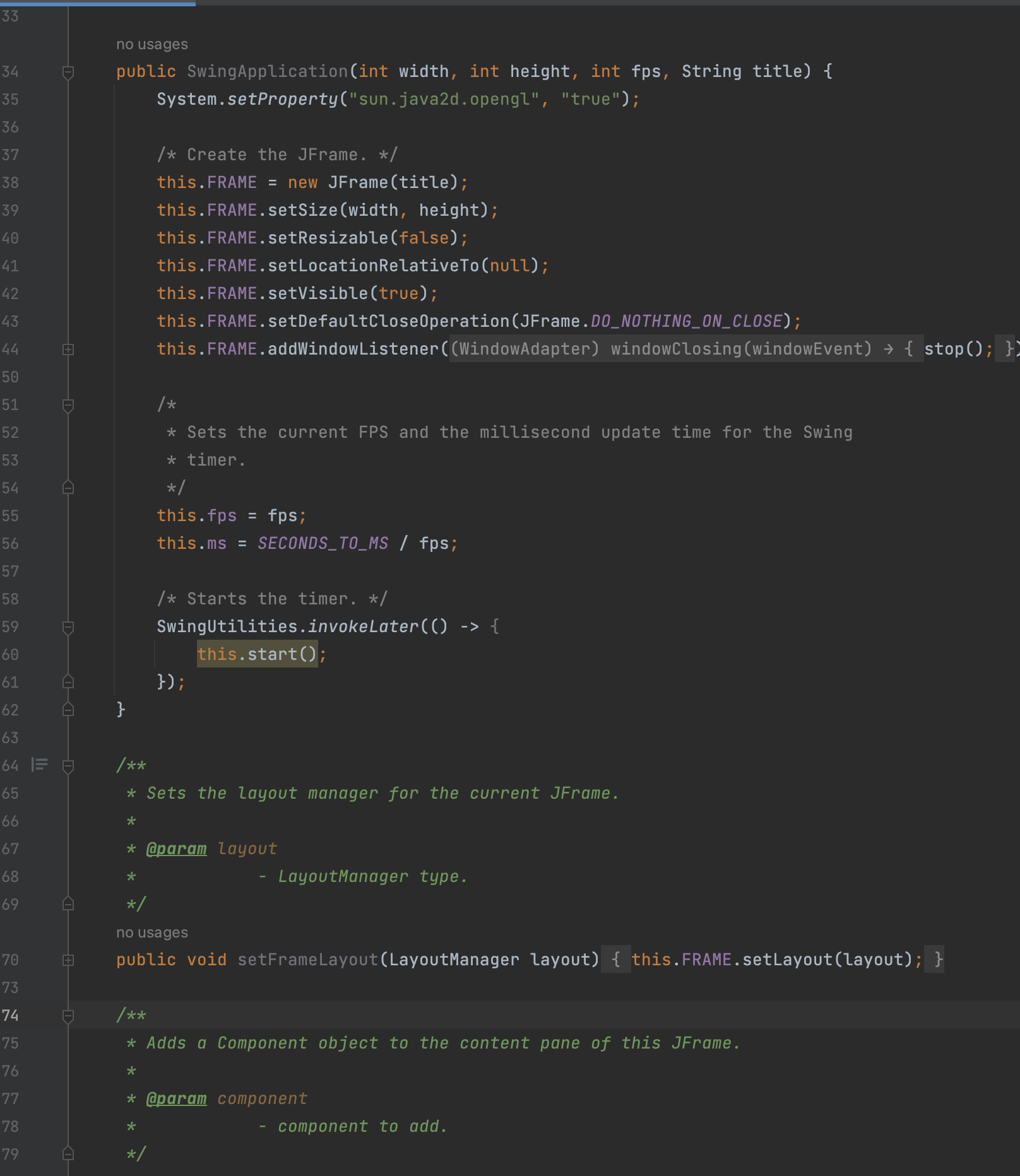Collapse the comment block fold icon at line 51
Viewport: 1020px width, 1176px height.
(68, 404)
